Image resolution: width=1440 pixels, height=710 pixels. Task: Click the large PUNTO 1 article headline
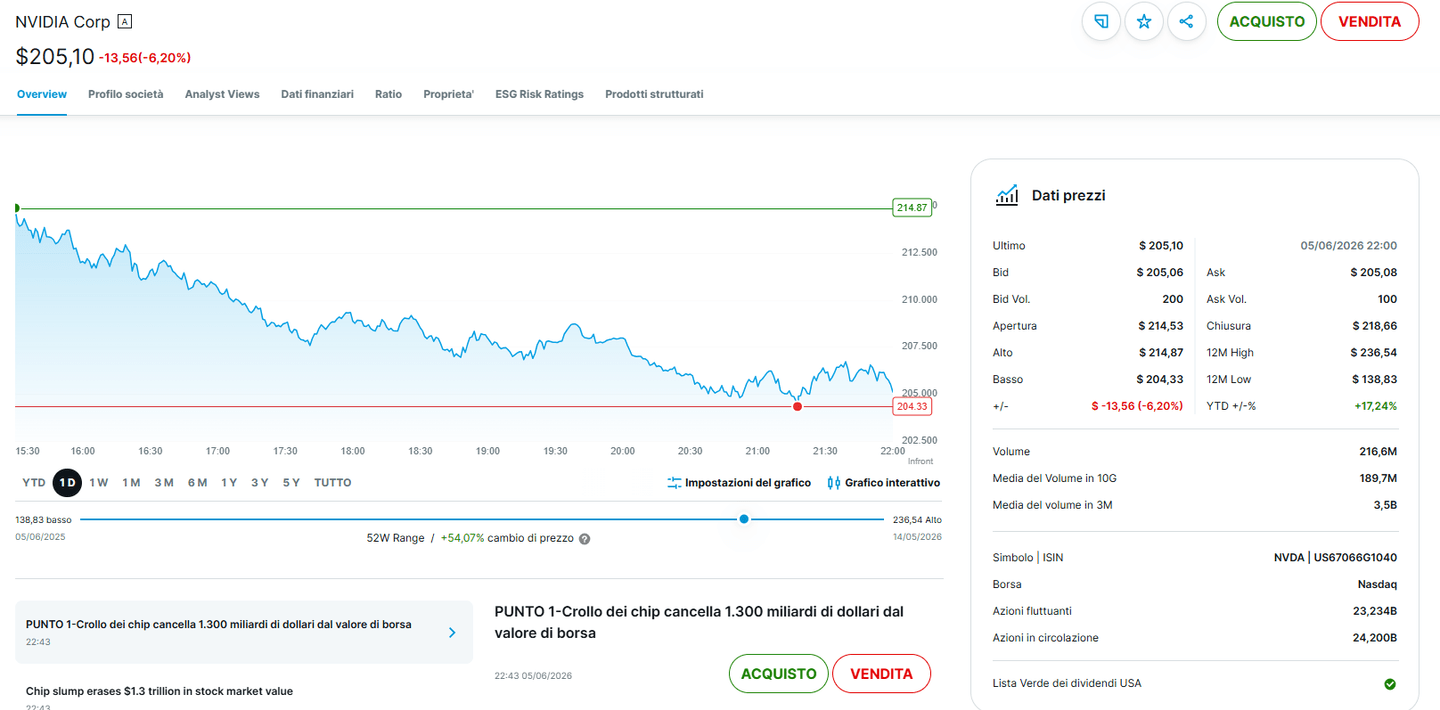click(699, 621)
